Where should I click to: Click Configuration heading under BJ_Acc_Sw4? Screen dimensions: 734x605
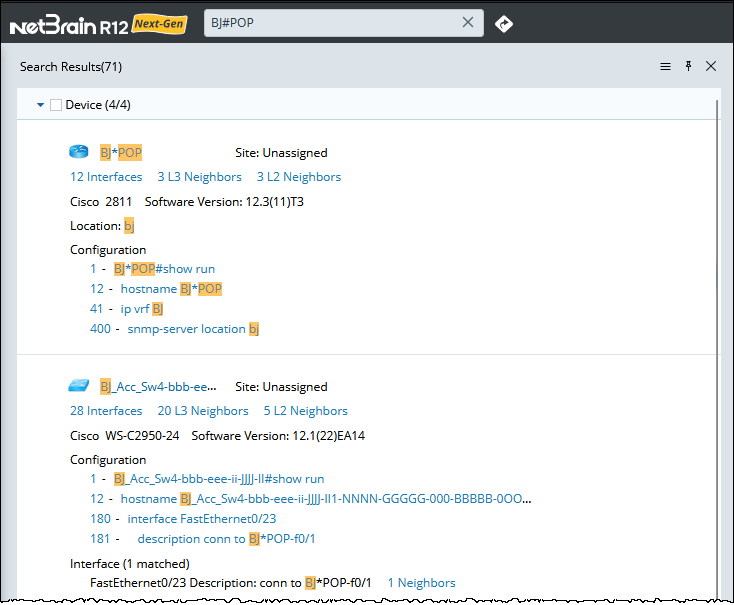tap(108, 460)
